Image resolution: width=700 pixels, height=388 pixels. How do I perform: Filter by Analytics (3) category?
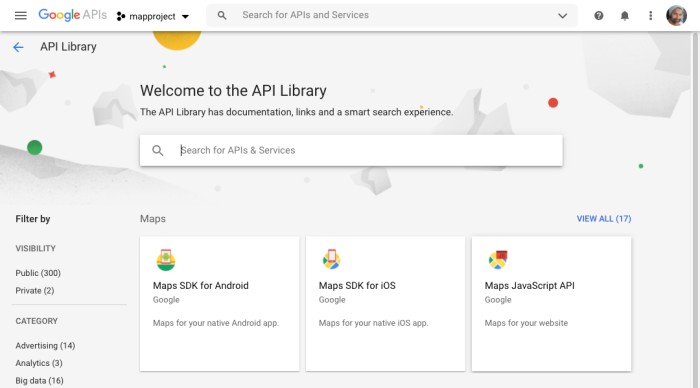(x=39, y=363)
